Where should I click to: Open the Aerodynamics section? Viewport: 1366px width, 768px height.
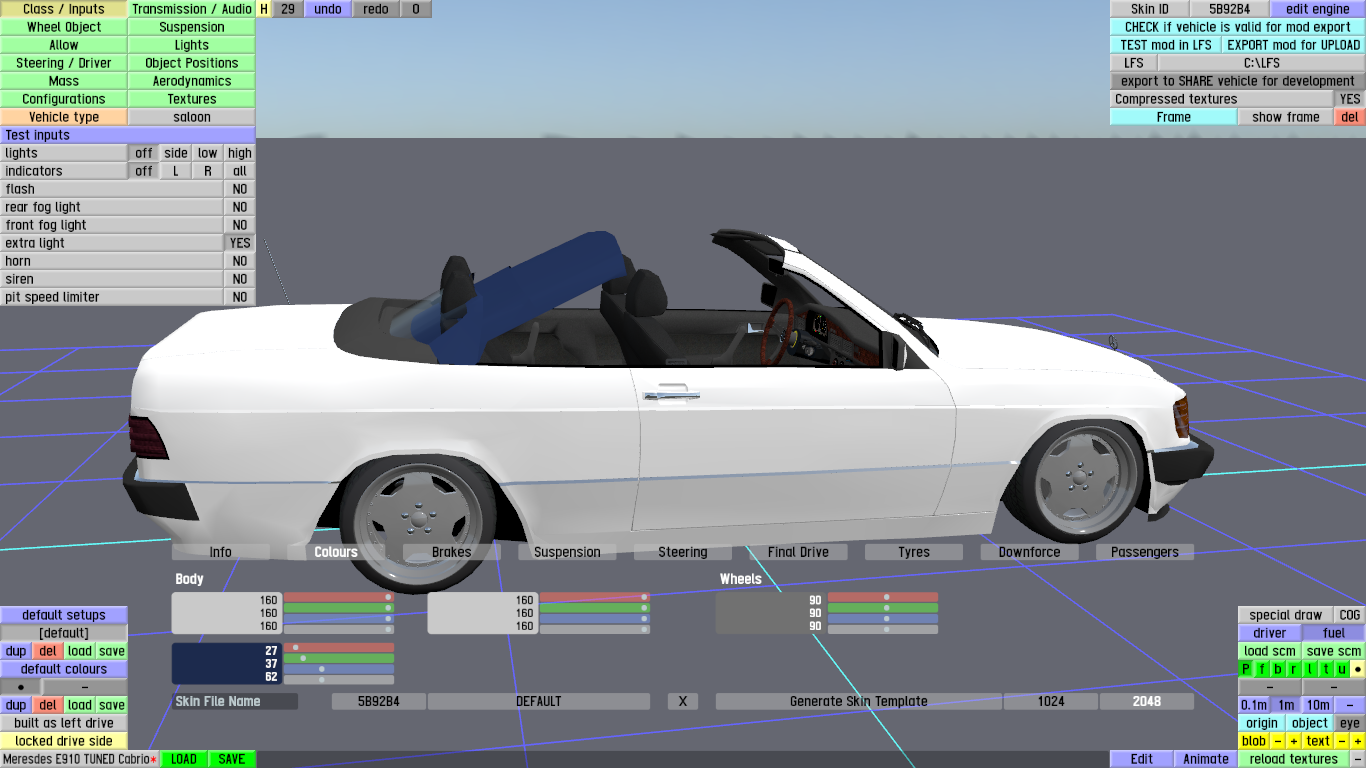pos(192,81)
